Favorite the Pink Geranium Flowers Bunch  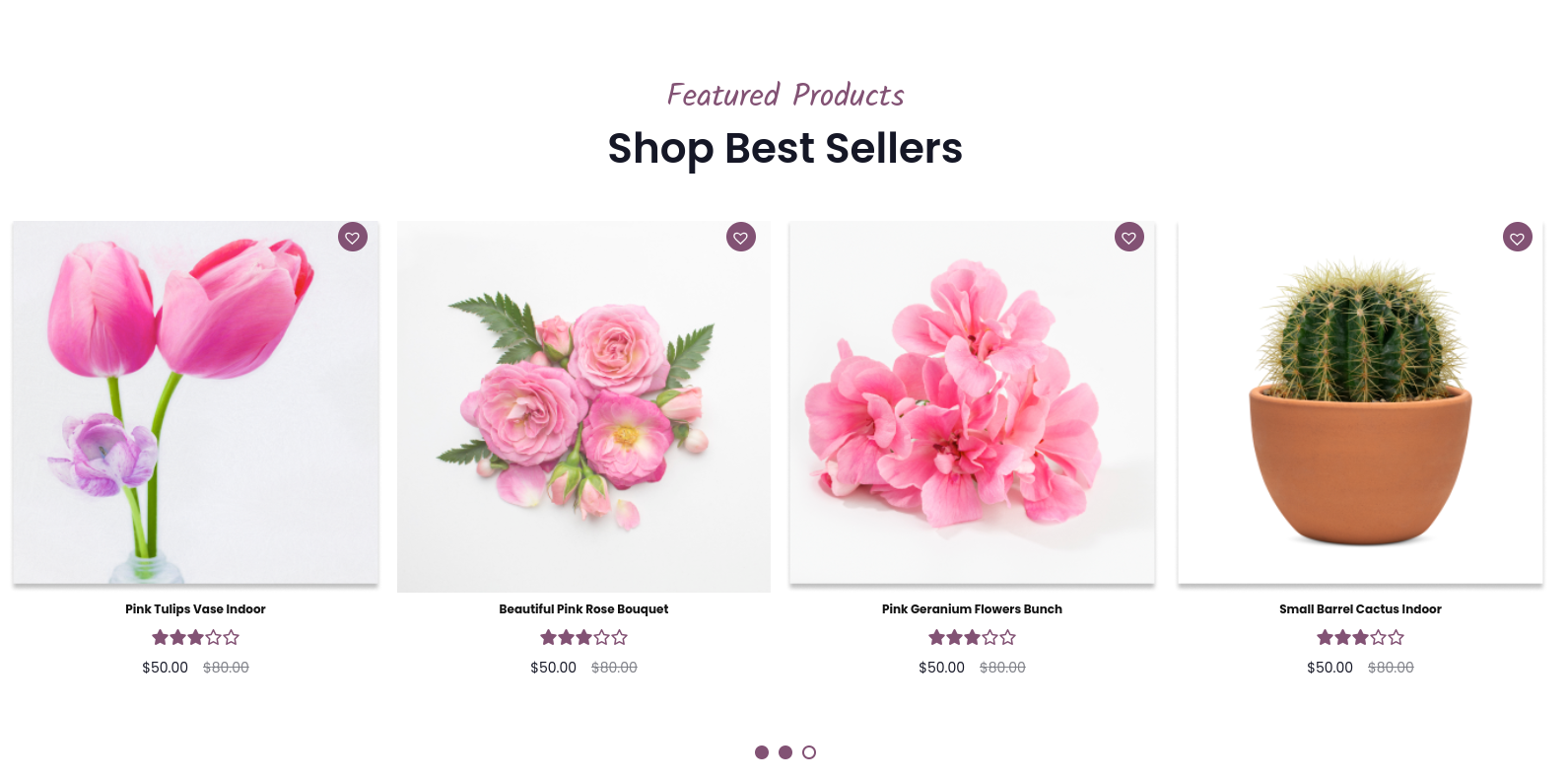coord(1129,237)
